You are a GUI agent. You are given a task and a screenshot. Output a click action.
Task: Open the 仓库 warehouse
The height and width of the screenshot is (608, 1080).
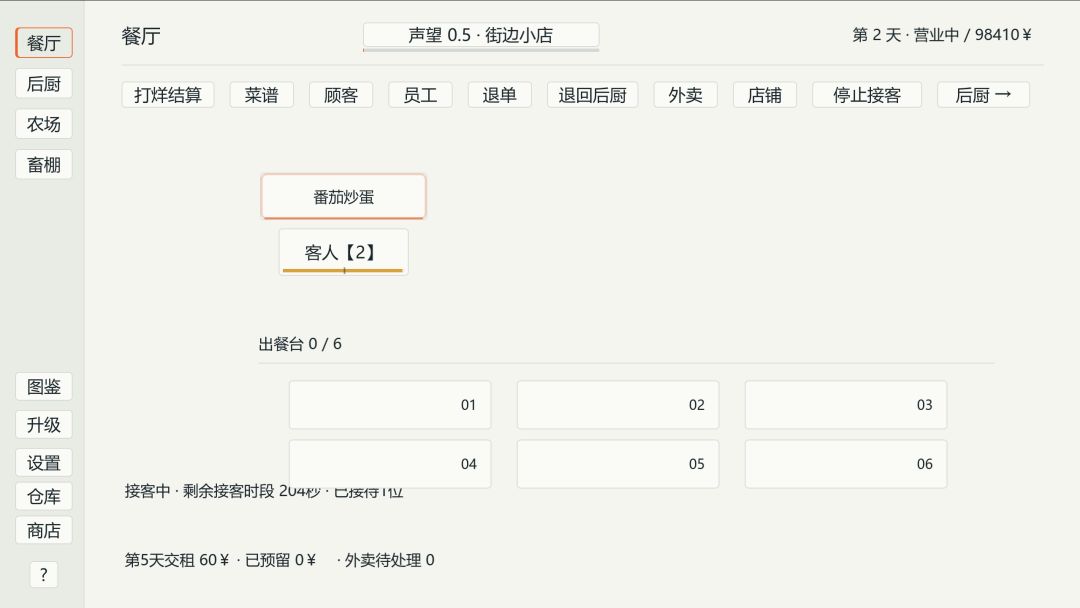tap(43, 496)
